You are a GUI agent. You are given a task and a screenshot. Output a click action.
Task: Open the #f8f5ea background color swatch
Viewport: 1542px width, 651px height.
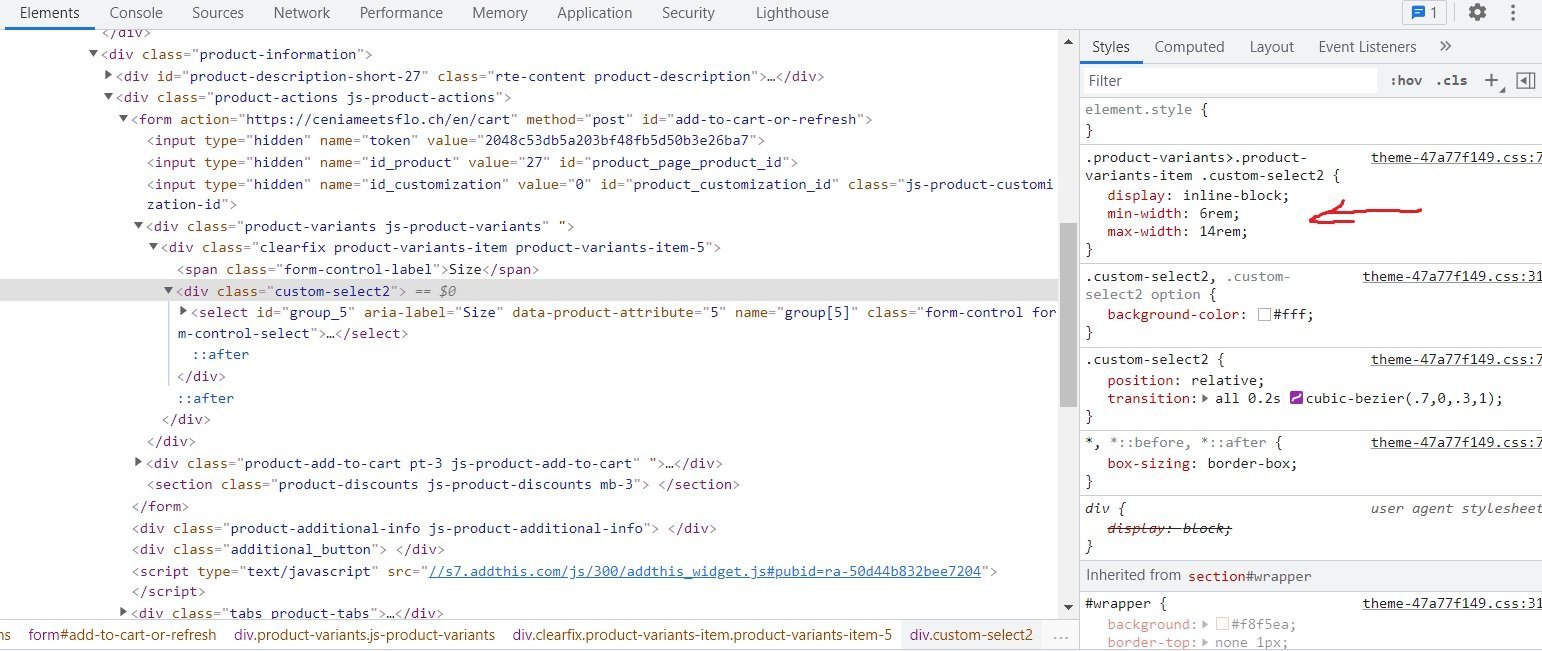pos(1222,624)
